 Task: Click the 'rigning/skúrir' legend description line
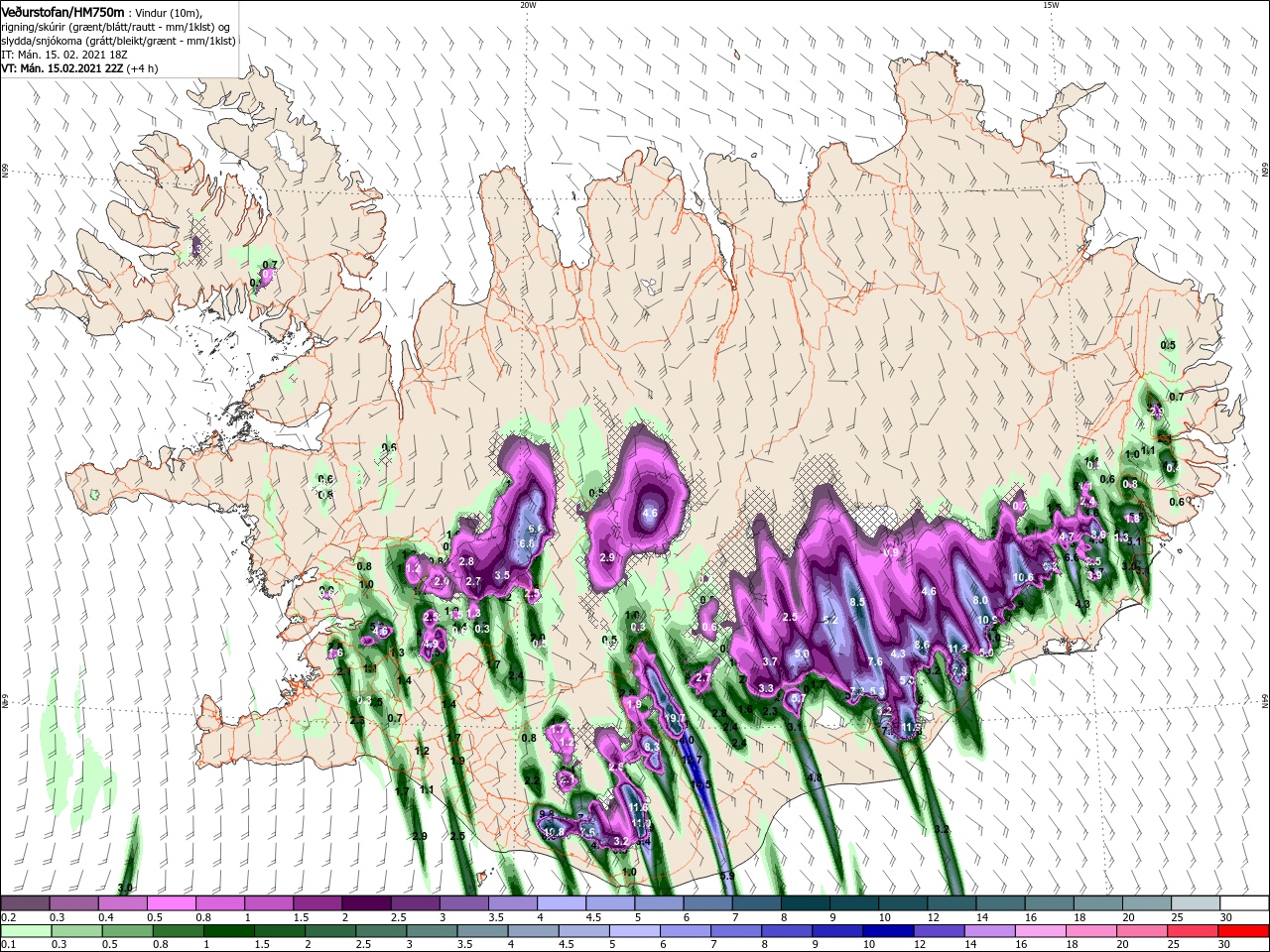point(116,26)
